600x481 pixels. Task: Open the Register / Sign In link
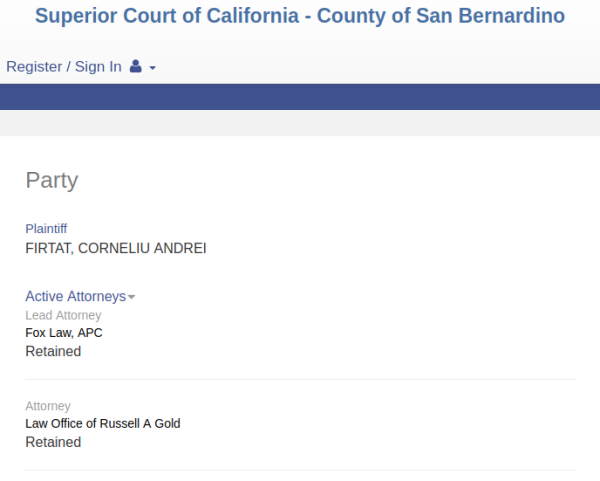(64, 67)
